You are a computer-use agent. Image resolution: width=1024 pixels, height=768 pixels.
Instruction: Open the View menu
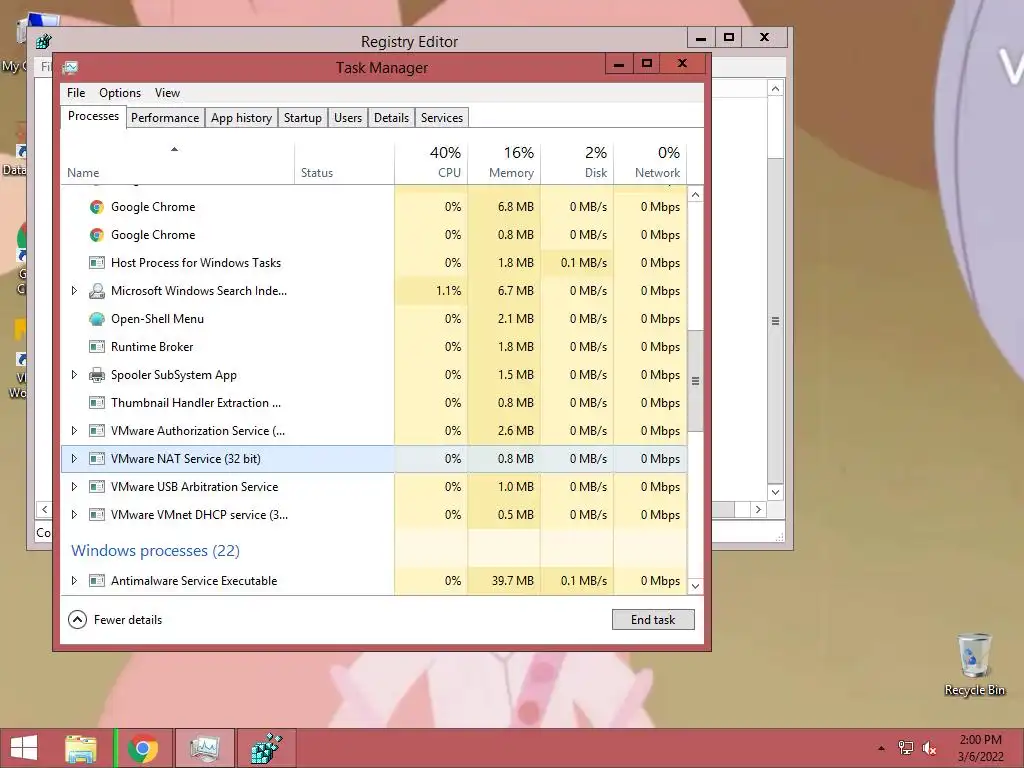point(167,93)
